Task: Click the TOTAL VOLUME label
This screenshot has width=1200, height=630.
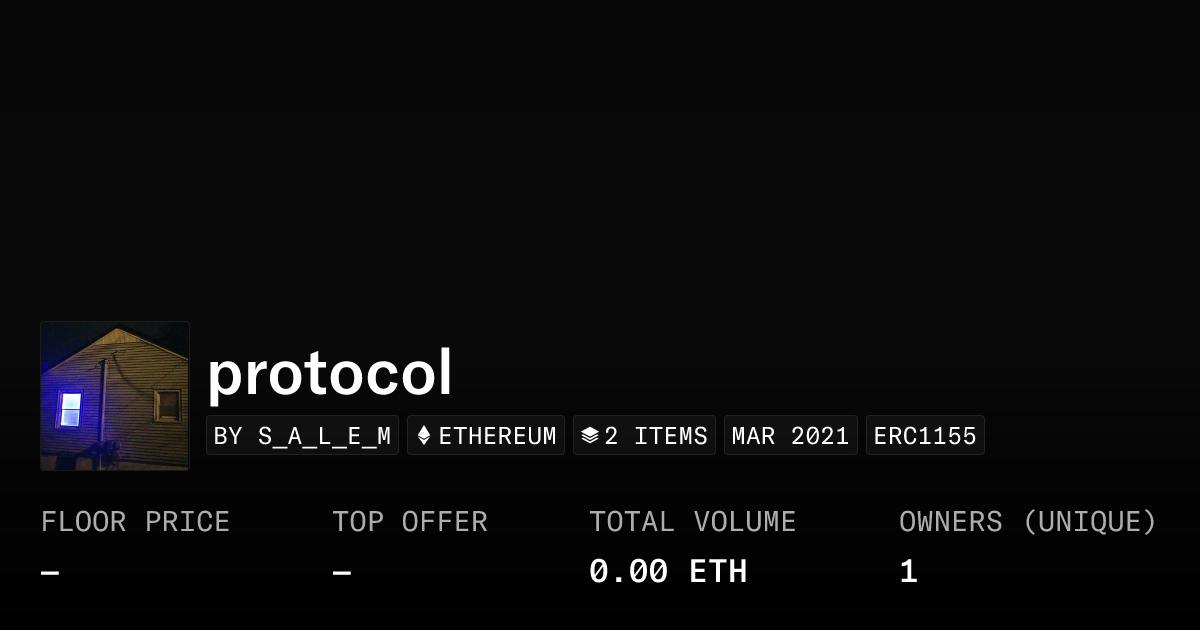Action: pyautogui.click(x=692, y=522)
